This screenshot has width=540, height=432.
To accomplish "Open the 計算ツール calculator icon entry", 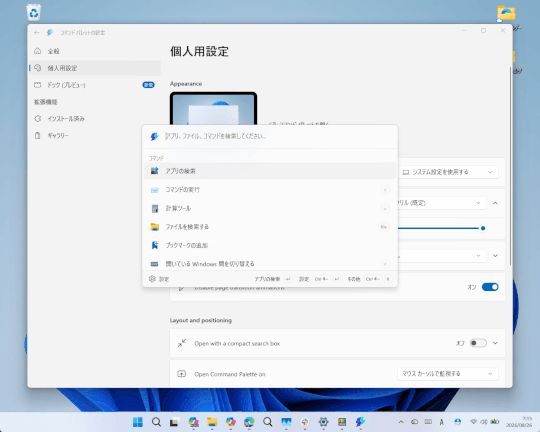I will [155, 208].
